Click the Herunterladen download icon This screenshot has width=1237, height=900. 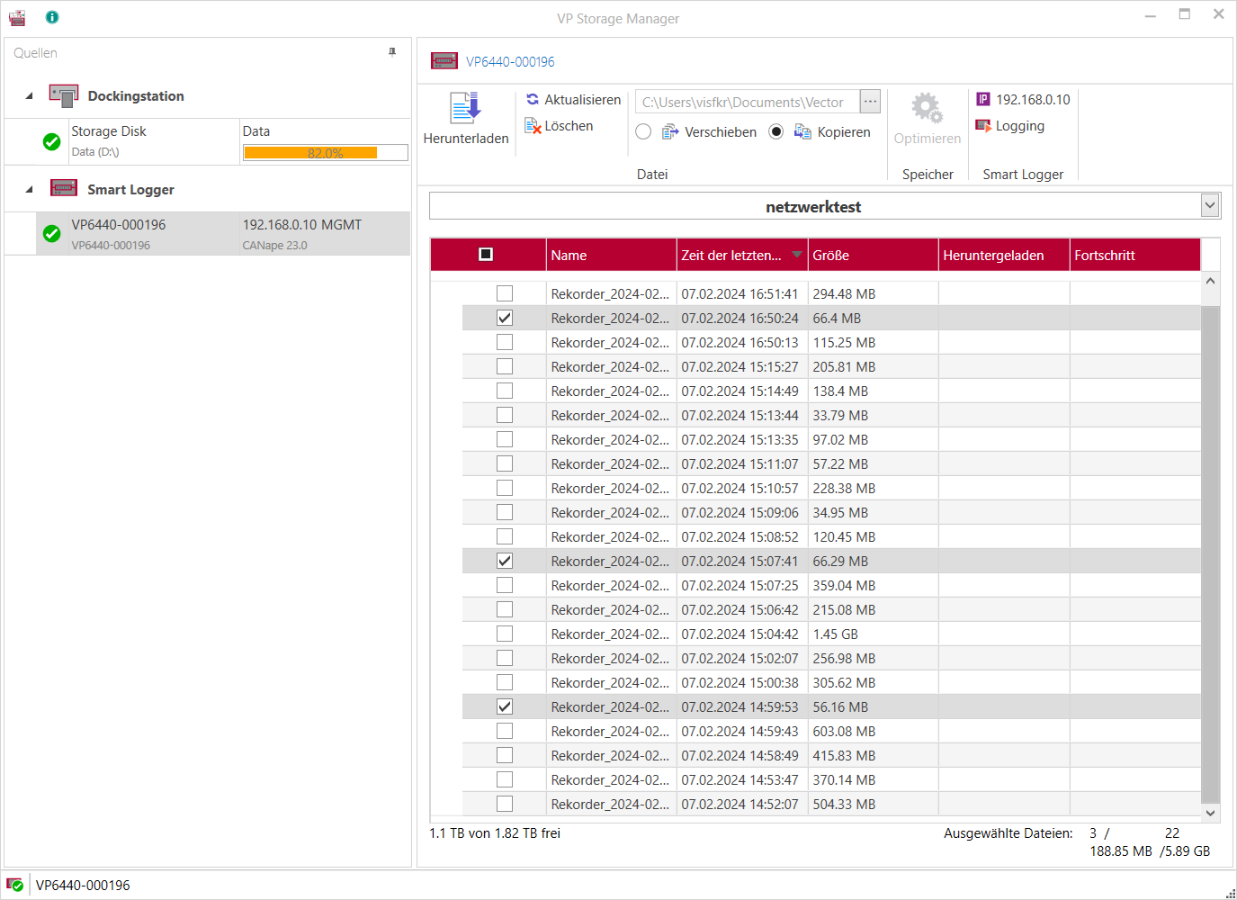pyautogui.click(x=466, y=108)
